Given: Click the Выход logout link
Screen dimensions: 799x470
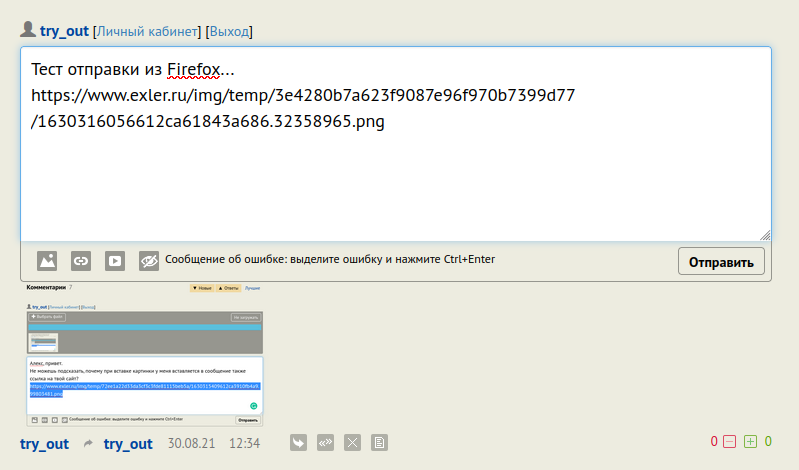Looking at the screenshot, I should pyautogui.click(x=229, y=32).
